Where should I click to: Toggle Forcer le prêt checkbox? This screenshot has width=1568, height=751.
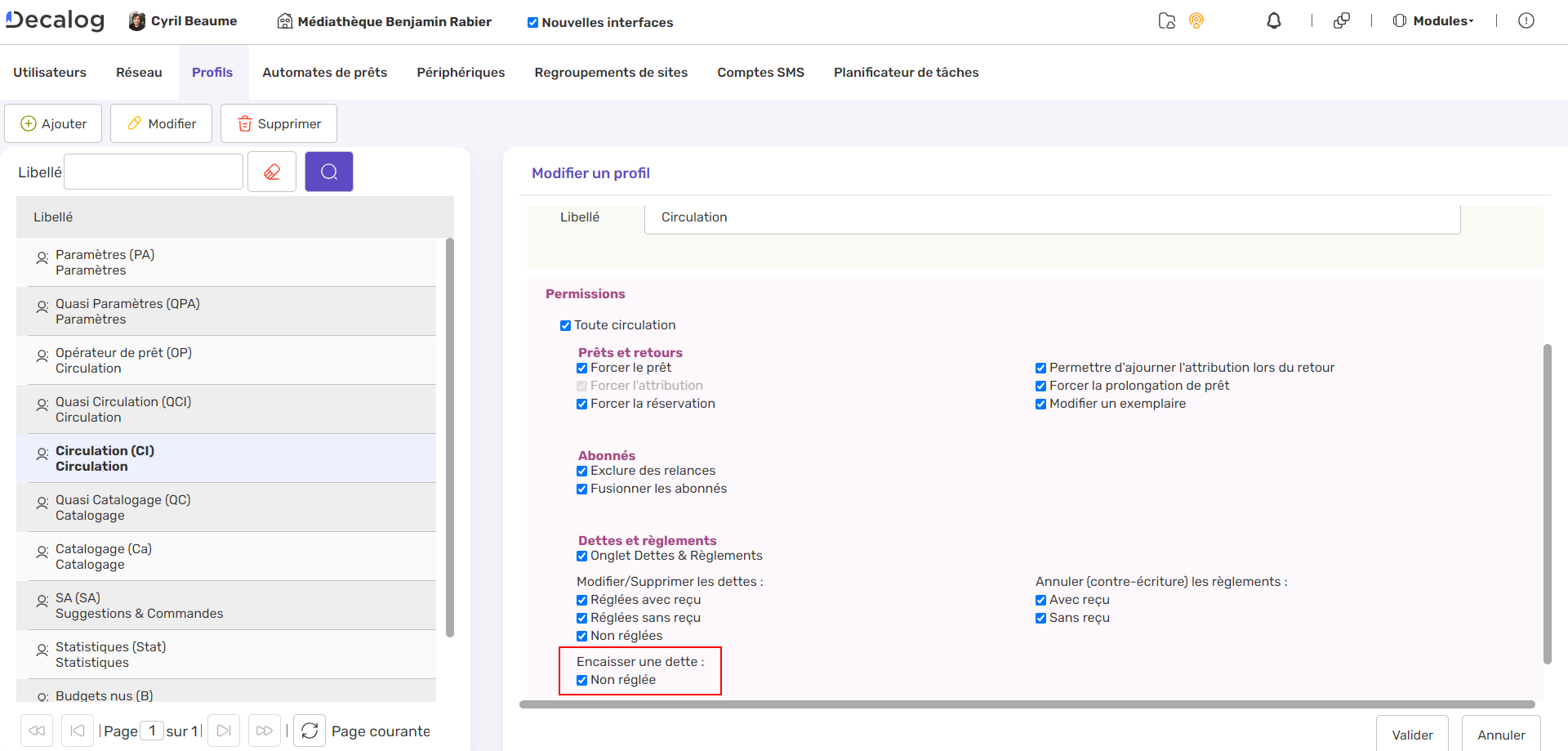pyautogui.click(x=581, y=368)
